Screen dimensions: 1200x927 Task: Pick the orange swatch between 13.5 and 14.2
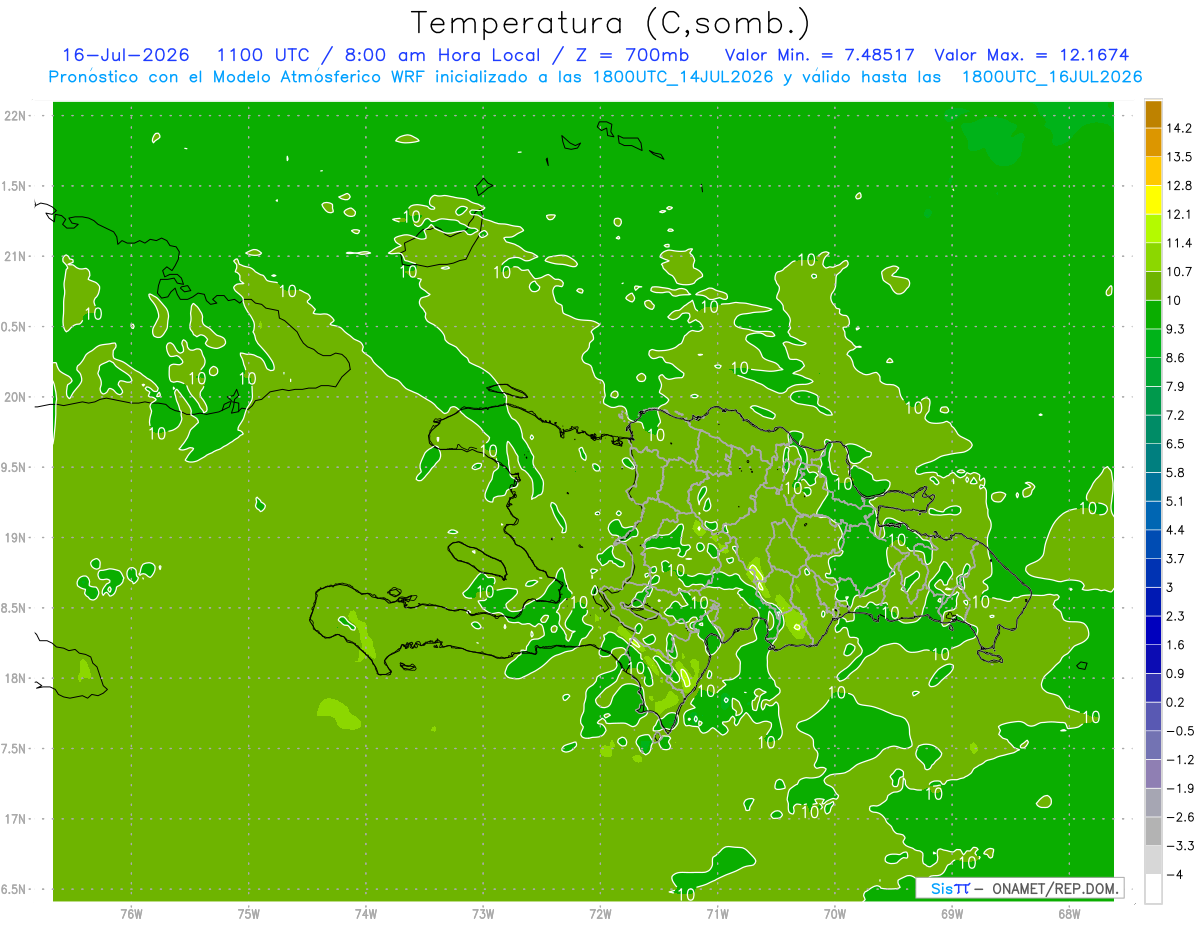coord(1153,142)
